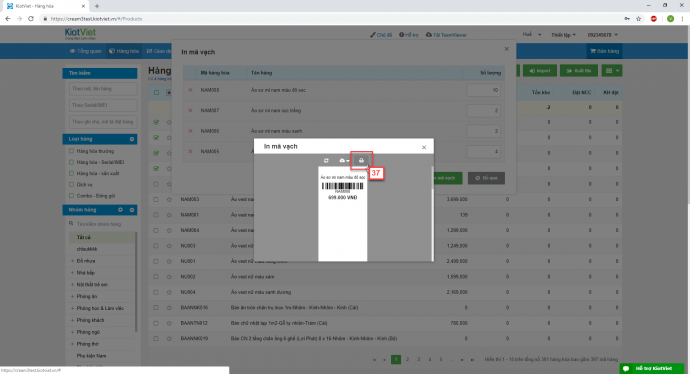Expand the Phòng khách group
Image resolution: width=690 pixels, height=374 pixels.
point(72,320)
